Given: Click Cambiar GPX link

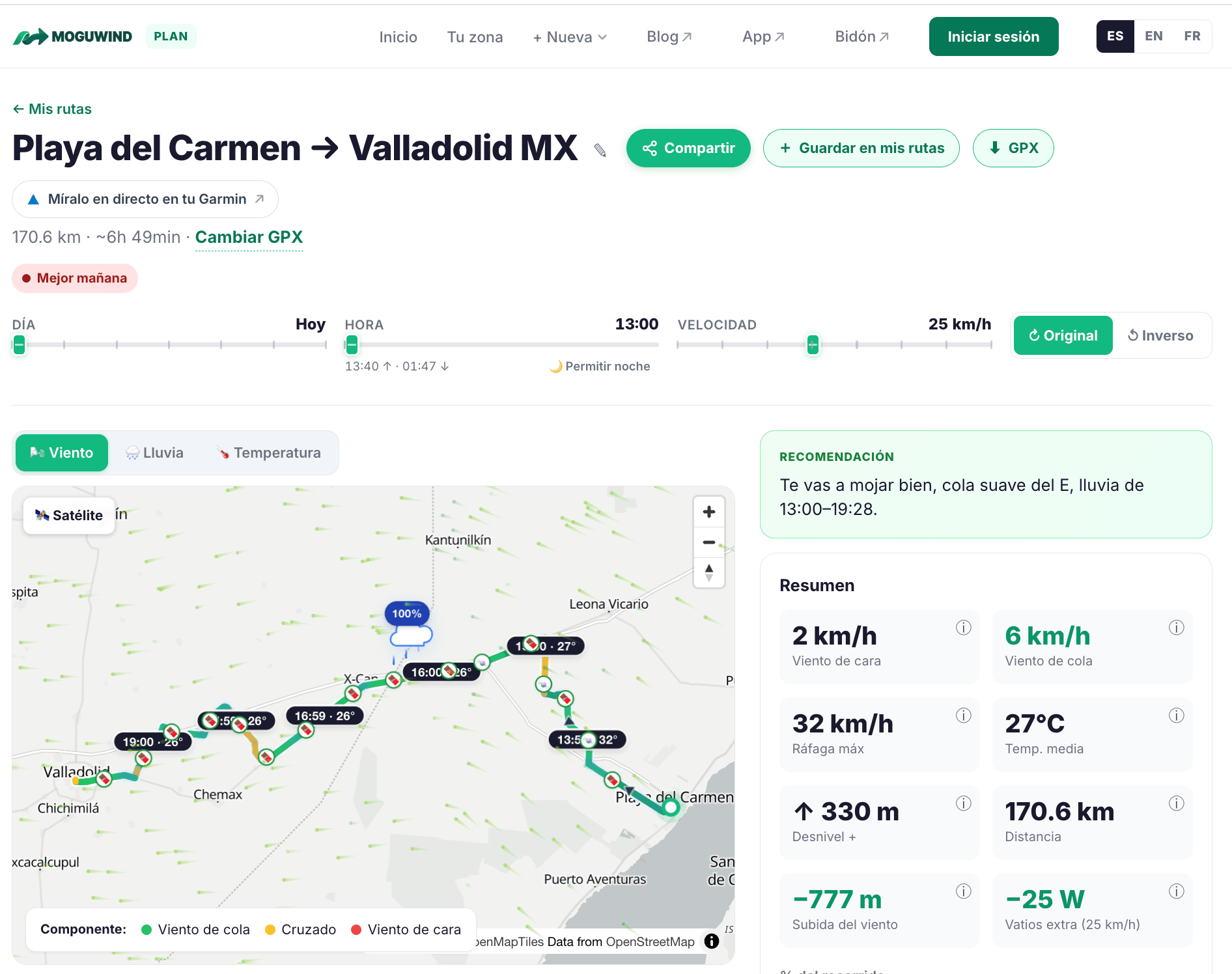Looking at the screenshot, I should pyautogui.click(x=249, y=237).
